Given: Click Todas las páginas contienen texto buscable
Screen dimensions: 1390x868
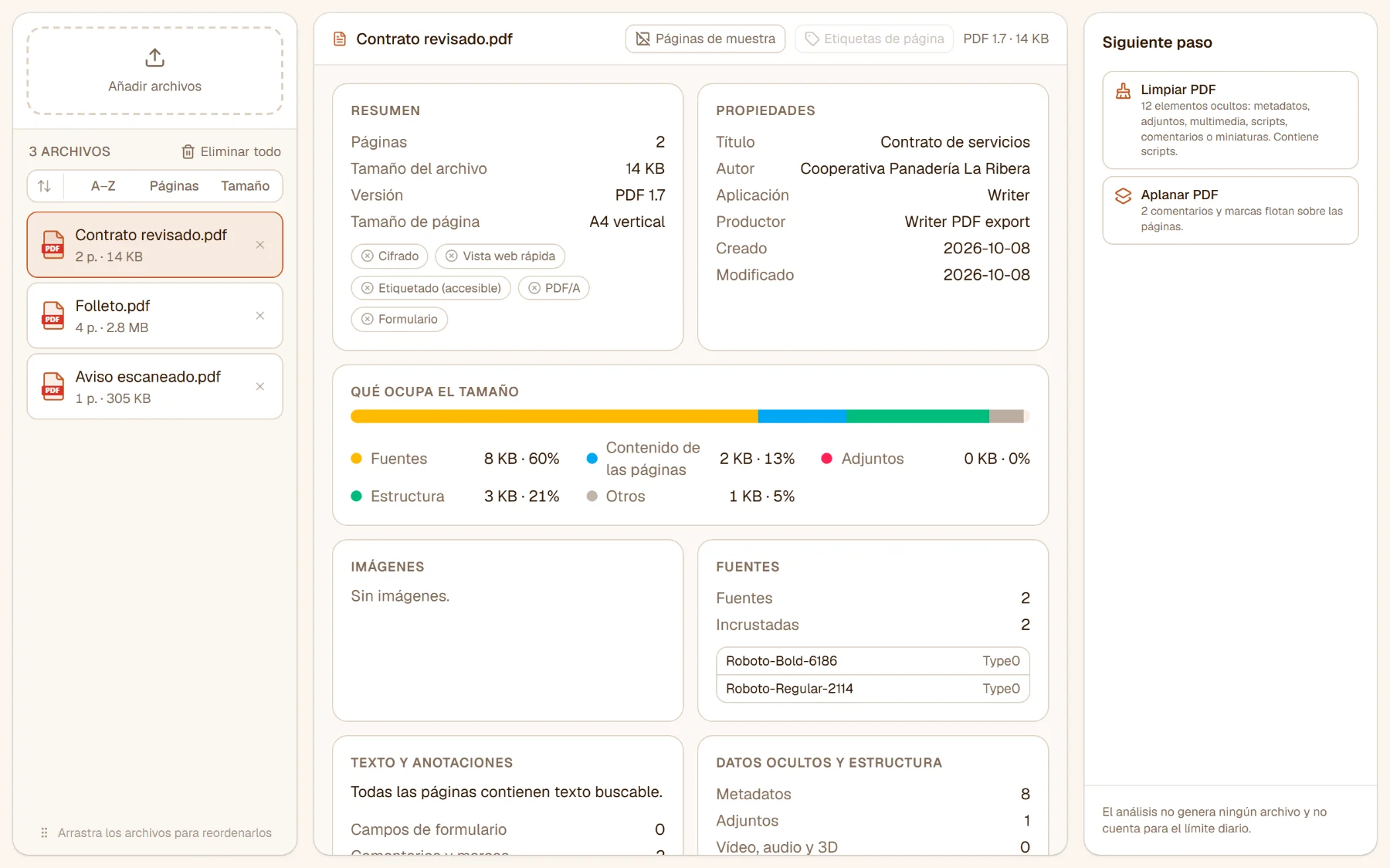Looking at the screenshot, I should [x=507, y=792].
